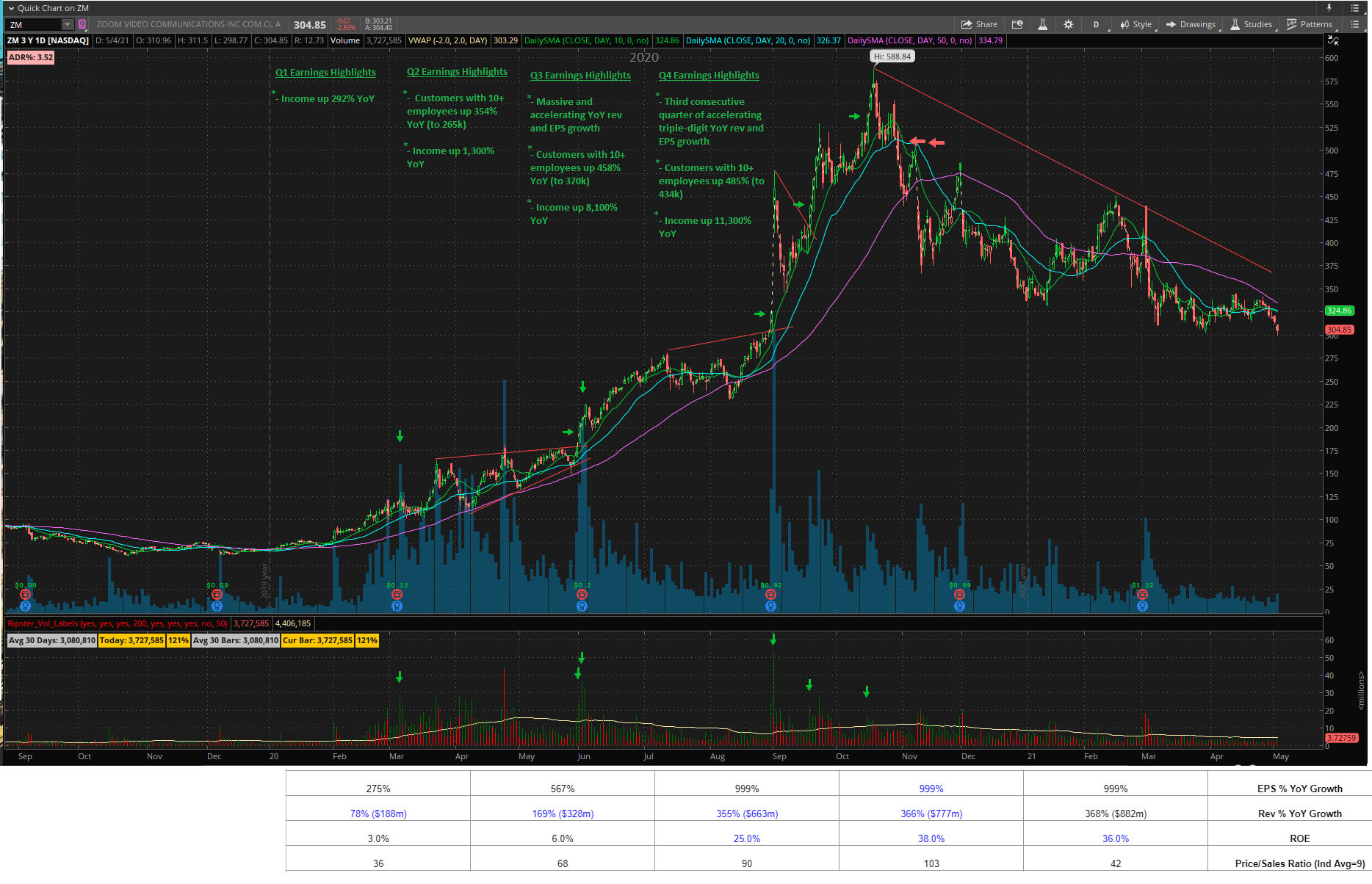1372x884 pixels.
Task: Toggle the chart collapse arrows icon
Action: [1333, 40]
